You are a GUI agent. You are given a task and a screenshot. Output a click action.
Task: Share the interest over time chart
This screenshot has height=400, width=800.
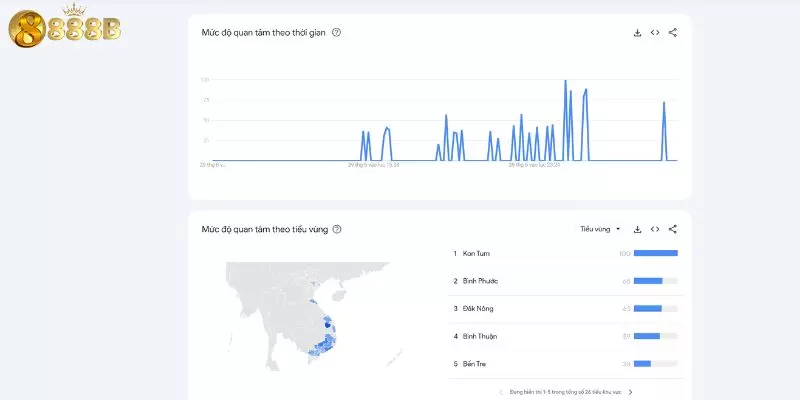pos(673,32)
